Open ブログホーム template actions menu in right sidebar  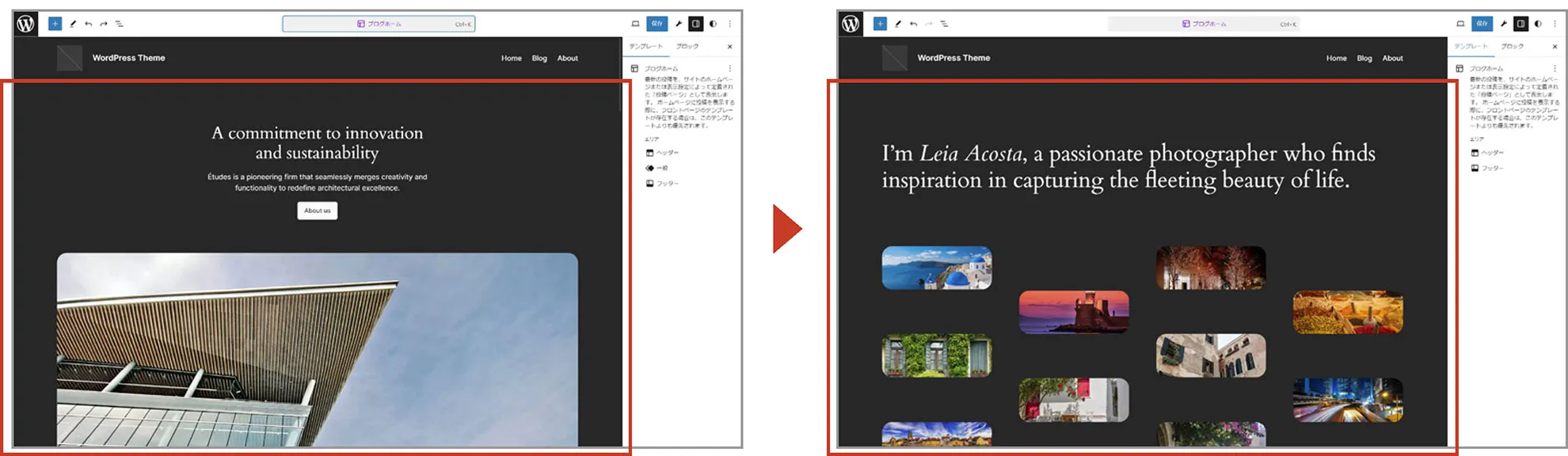click(x=1555, y=69)
